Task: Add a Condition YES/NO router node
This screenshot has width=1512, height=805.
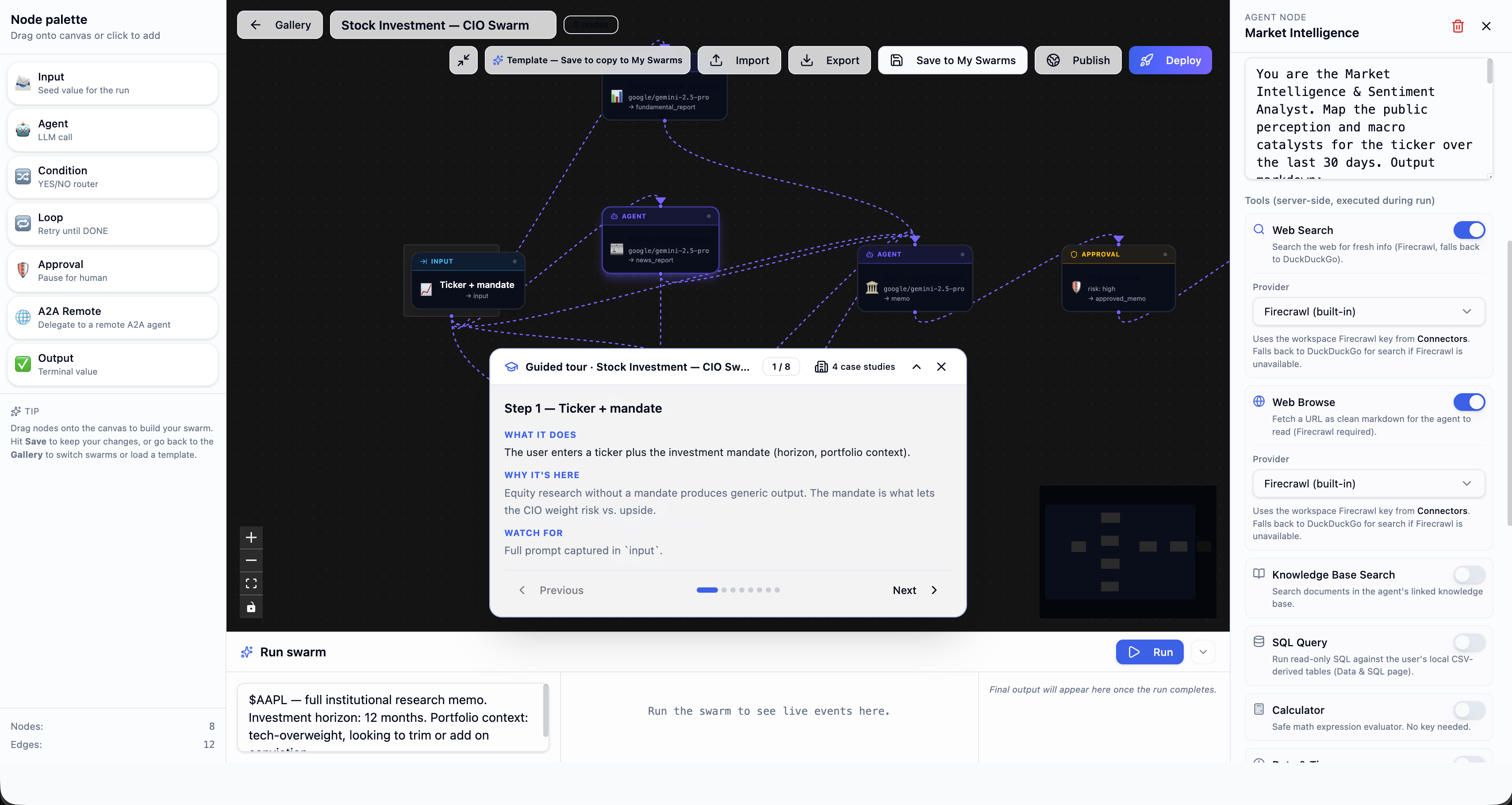Action: click(x=111, y=176)
